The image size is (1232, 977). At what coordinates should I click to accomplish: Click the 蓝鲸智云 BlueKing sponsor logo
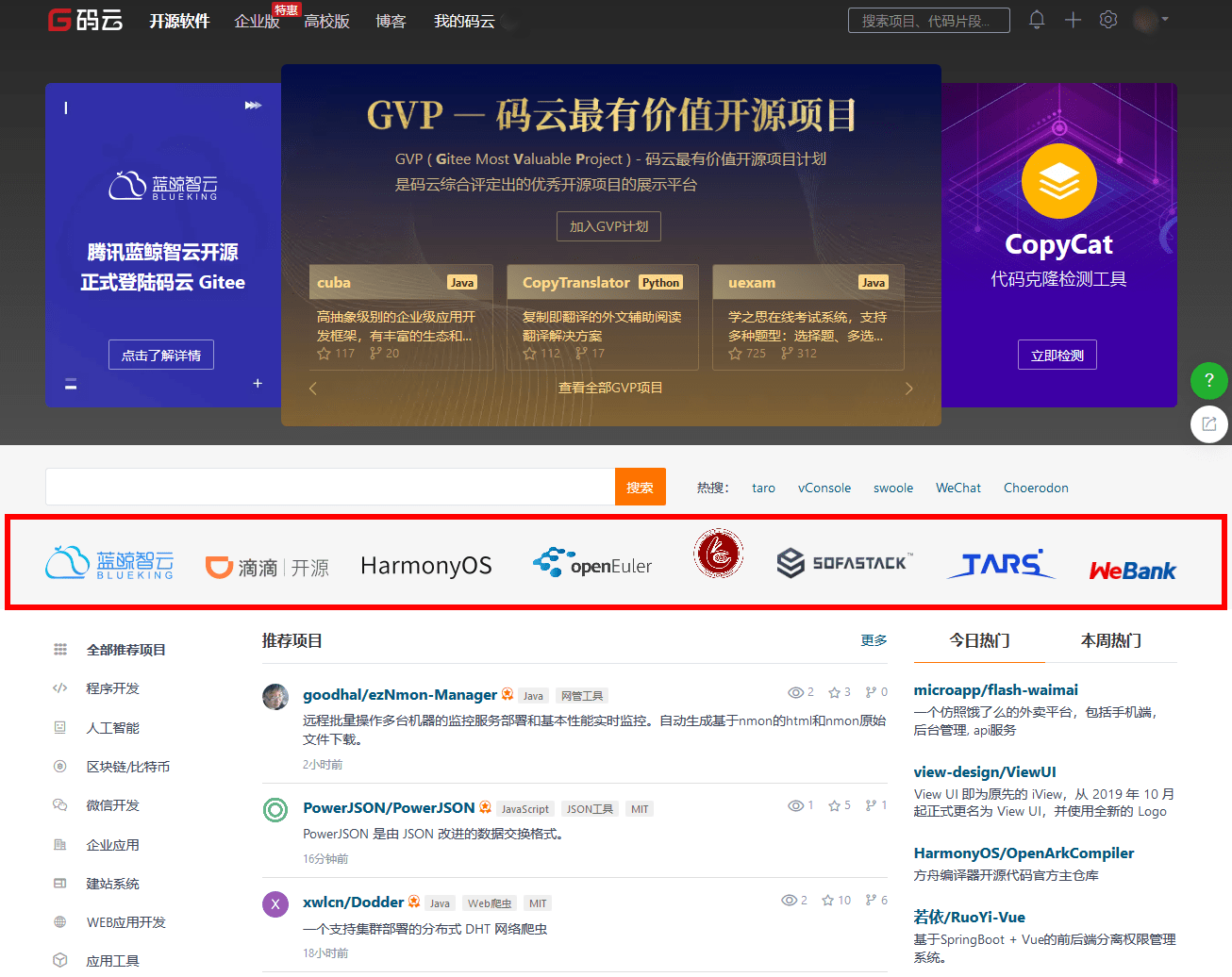[x=109, y=563]
